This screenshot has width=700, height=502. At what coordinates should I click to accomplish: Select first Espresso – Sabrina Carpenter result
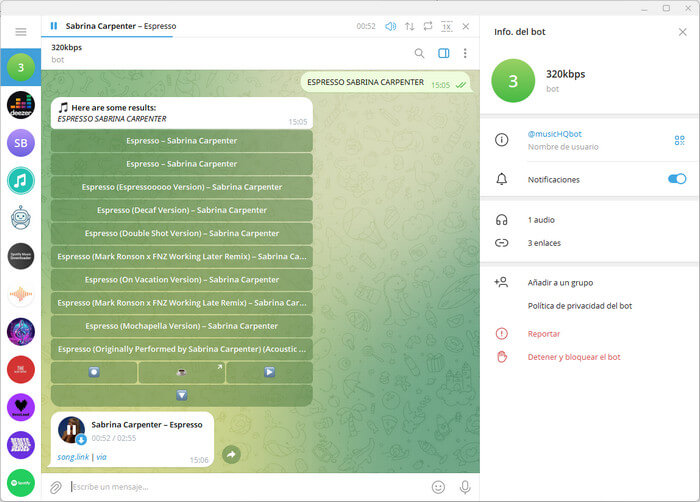click(182, 141)
